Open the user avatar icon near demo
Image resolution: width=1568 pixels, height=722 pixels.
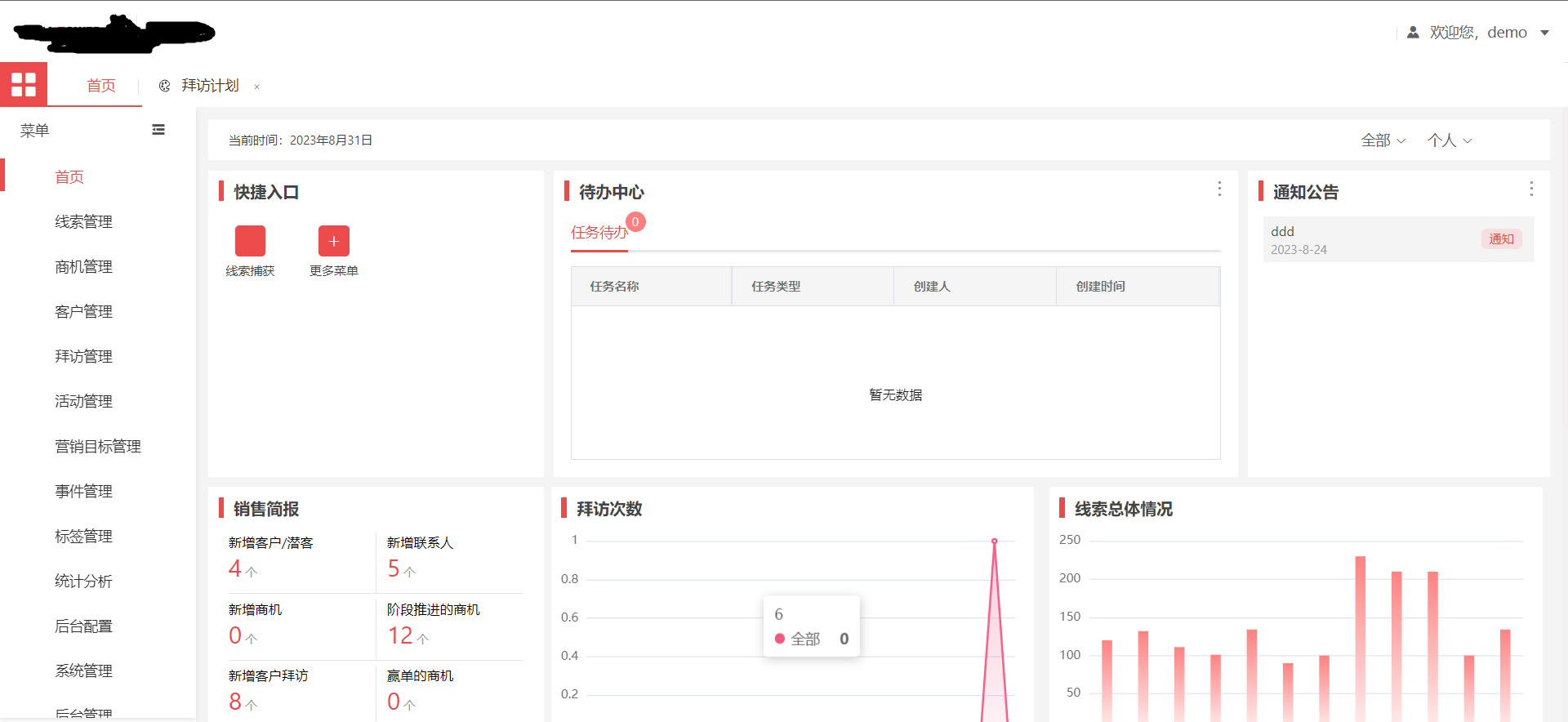(x=1413, y=33)
